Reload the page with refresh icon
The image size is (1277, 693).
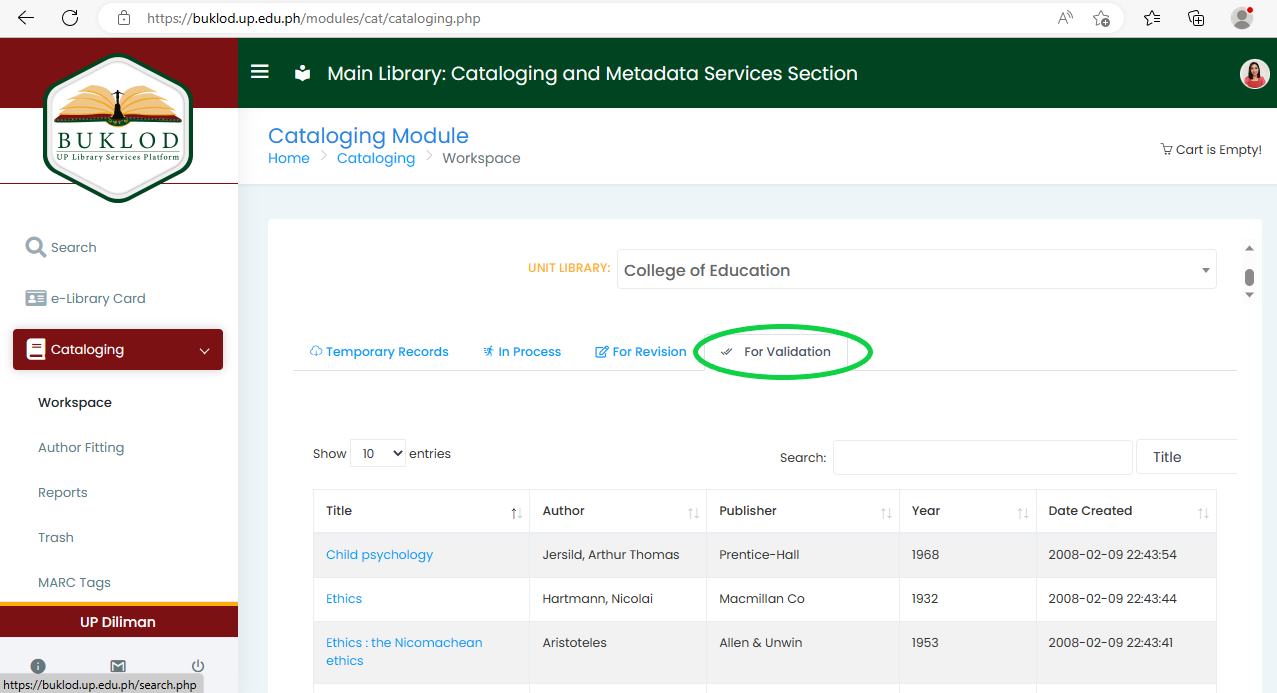[x=70, y=18]
